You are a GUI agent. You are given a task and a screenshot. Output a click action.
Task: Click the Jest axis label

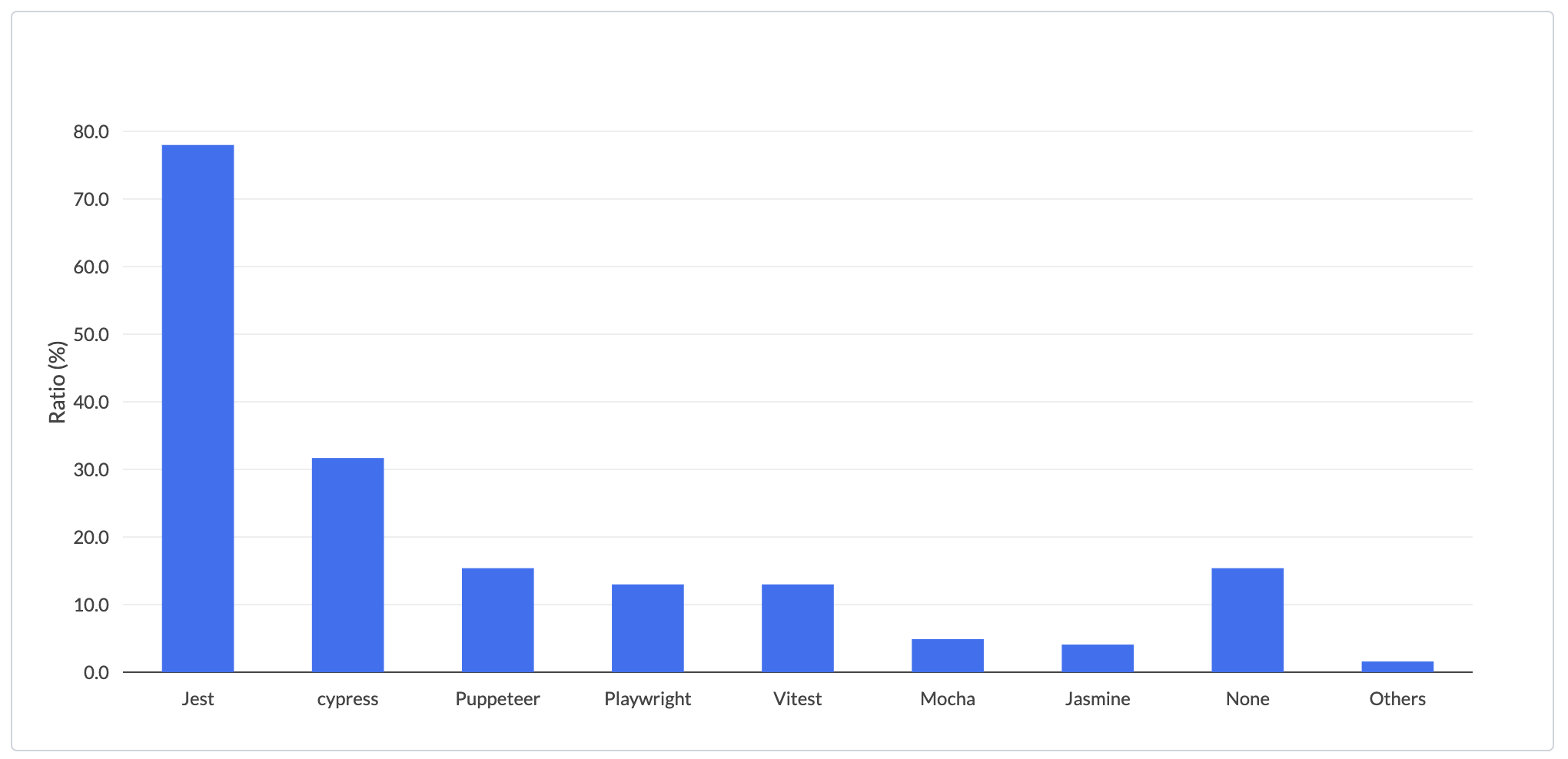click(x=198, y=699)
